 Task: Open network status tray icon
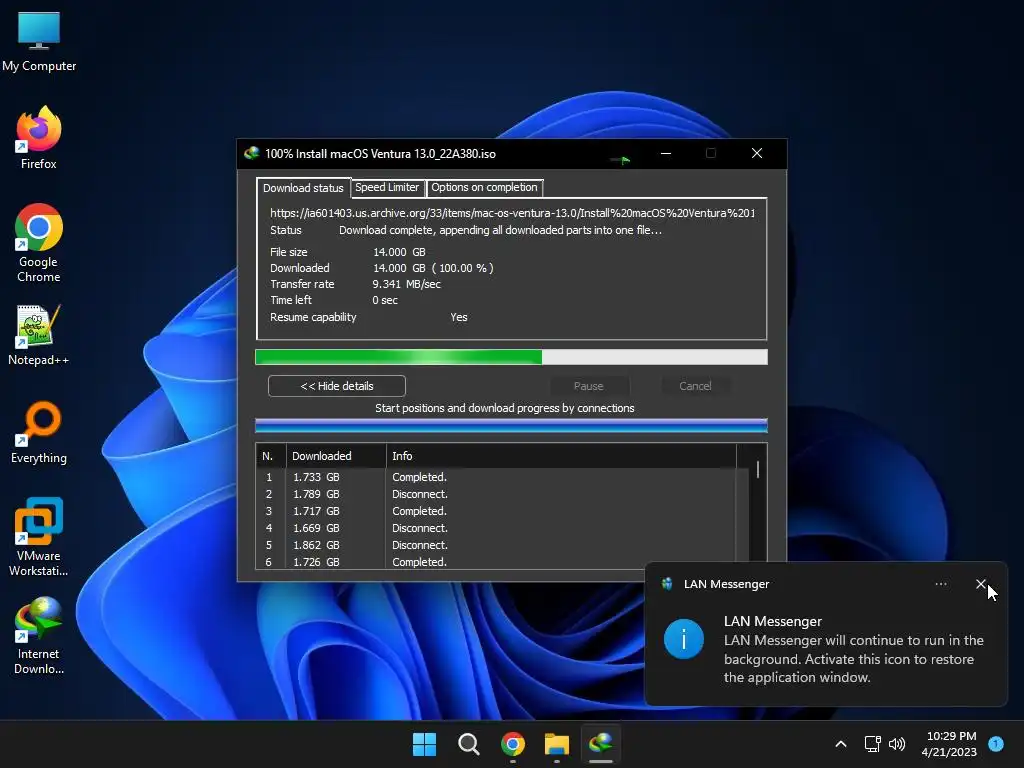(x=872, y=744)
